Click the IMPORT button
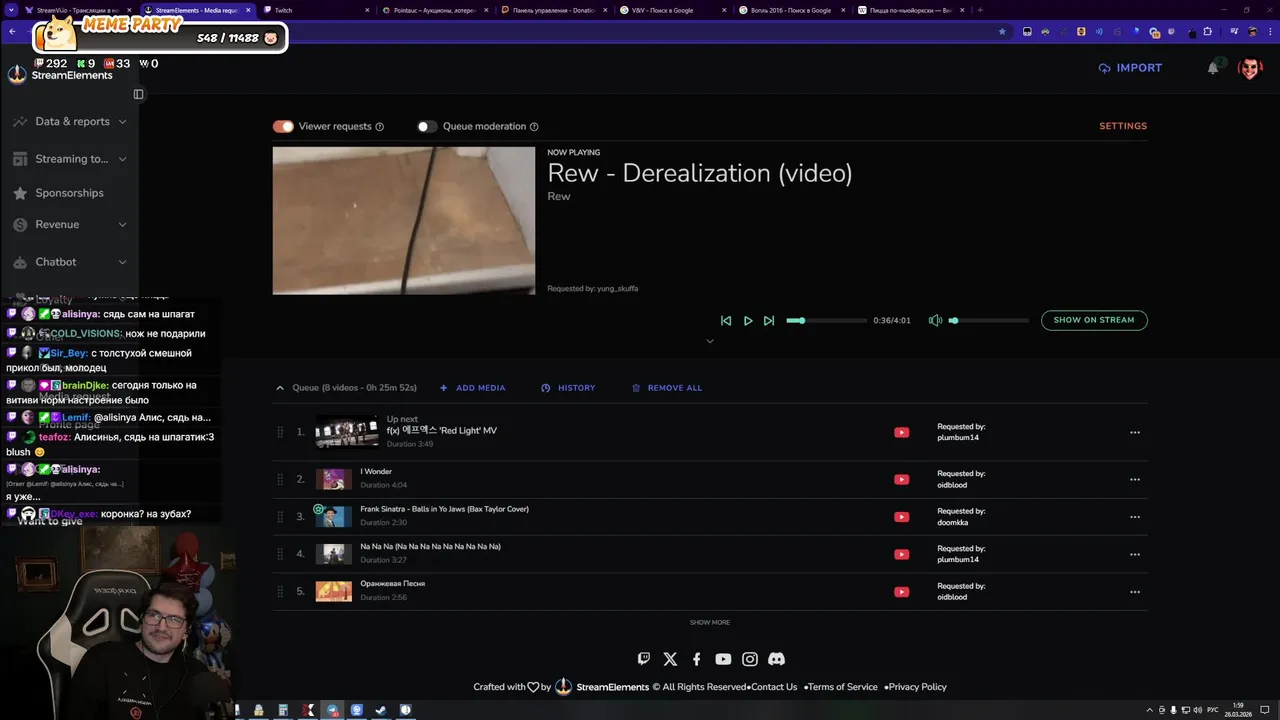This screenshot has height=720, width=1280. (1130, 68)
